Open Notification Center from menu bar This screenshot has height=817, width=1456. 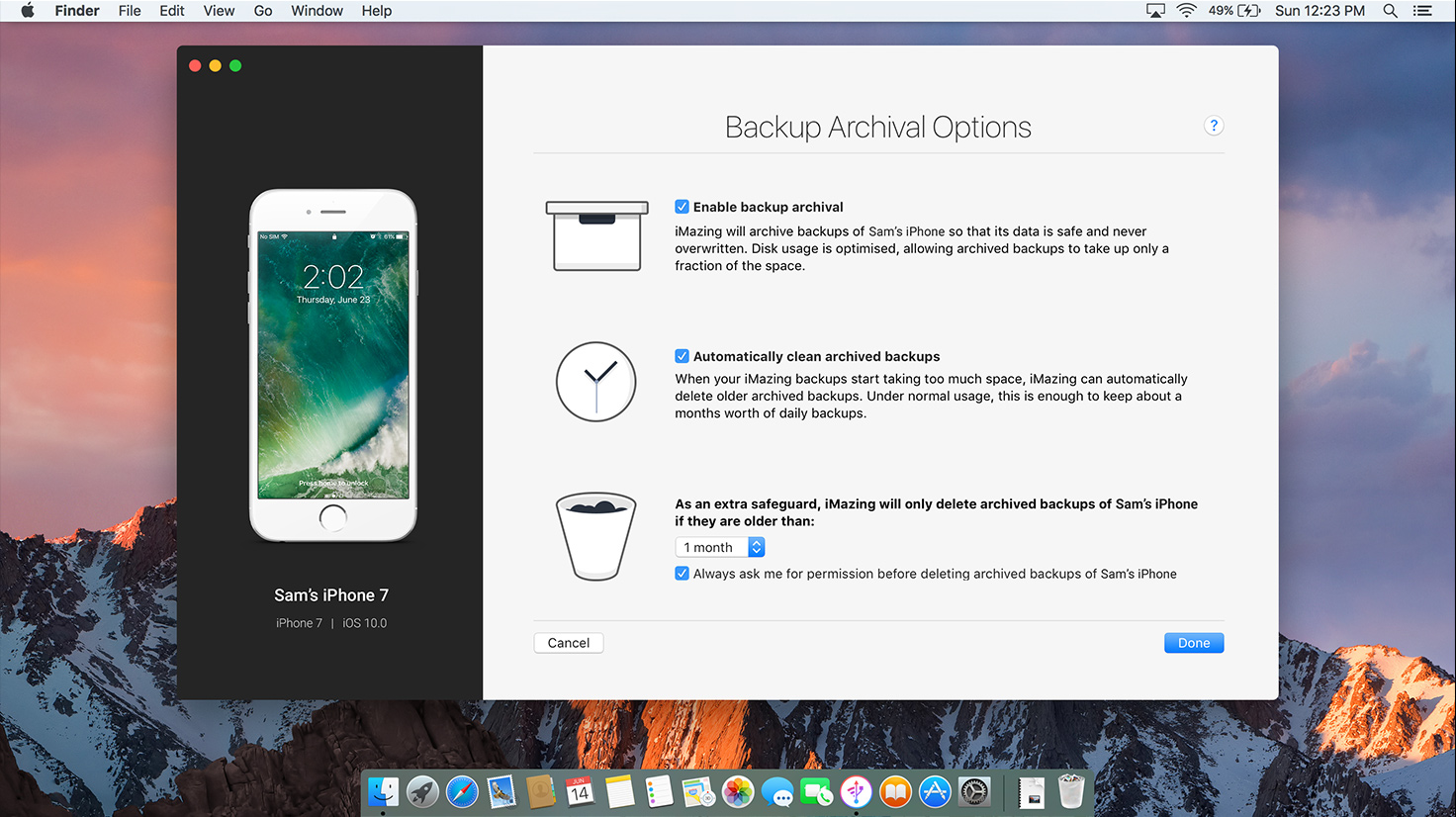pos(1422,11)
